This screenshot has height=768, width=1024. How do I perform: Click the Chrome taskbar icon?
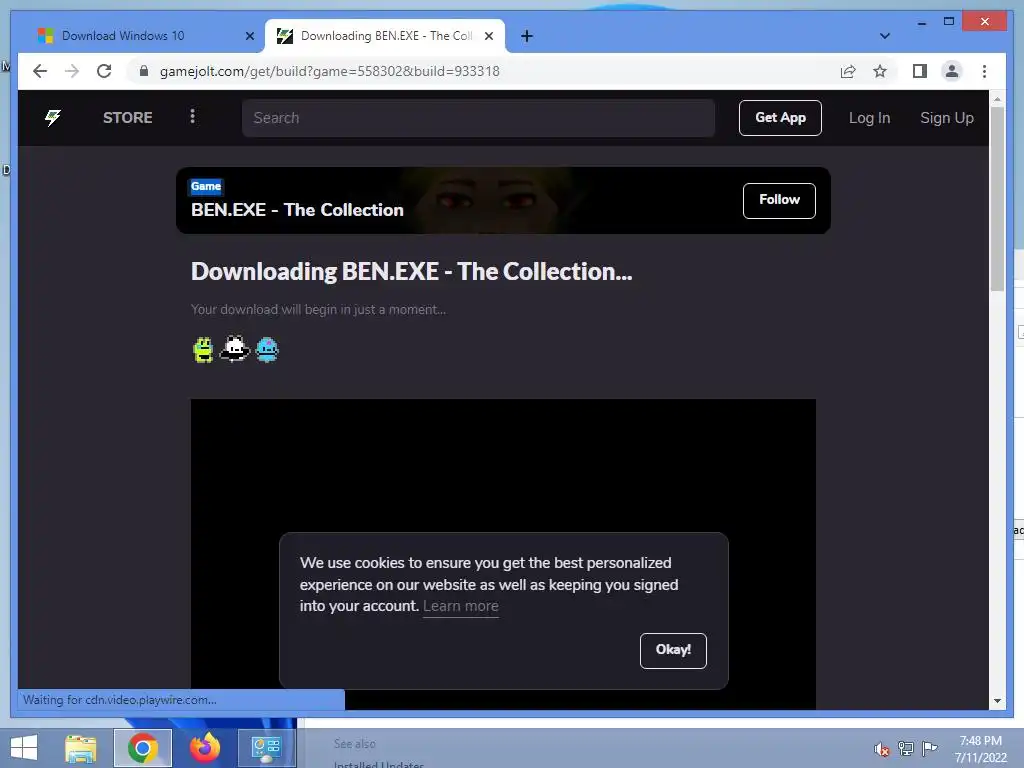(142, 748)
